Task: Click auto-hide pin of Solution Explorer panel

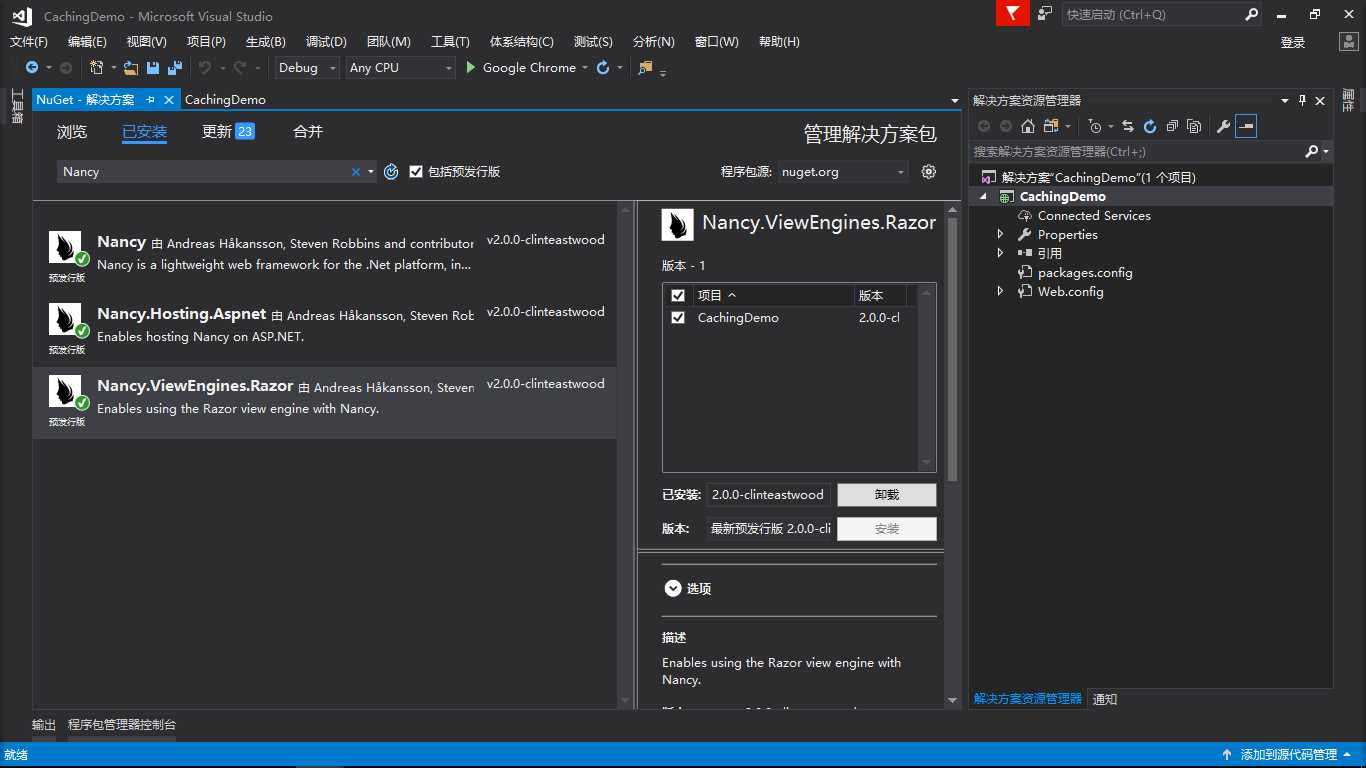Action: point(1302,100)
